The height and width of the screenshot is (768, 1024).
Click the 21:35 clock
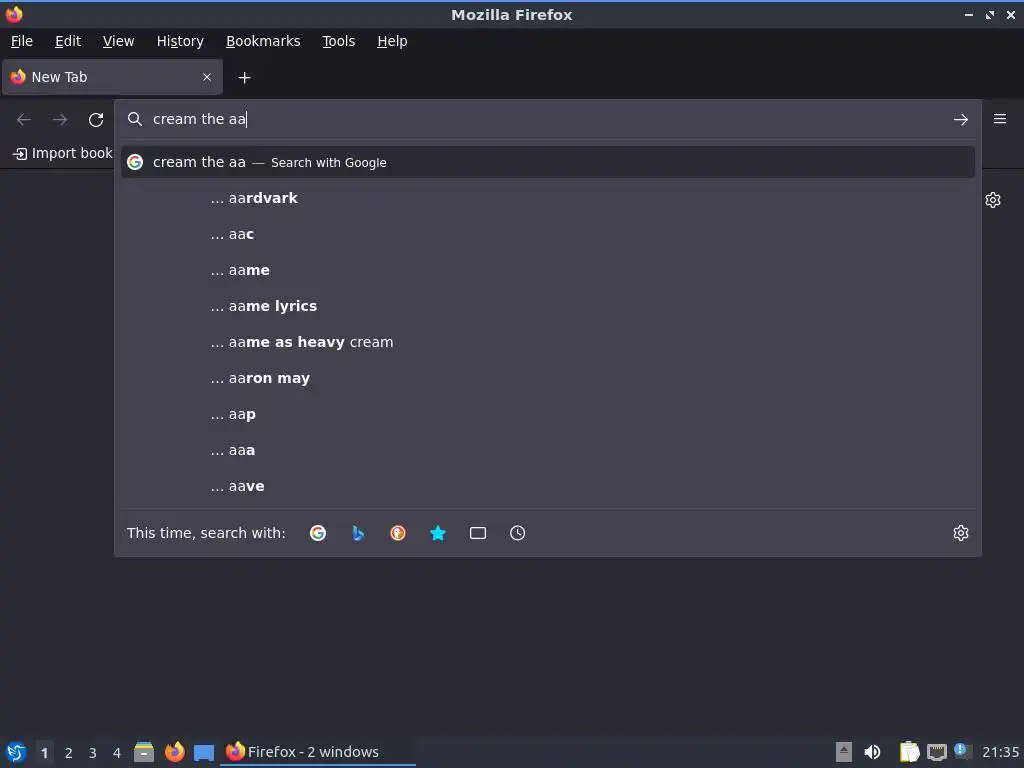1000,752
